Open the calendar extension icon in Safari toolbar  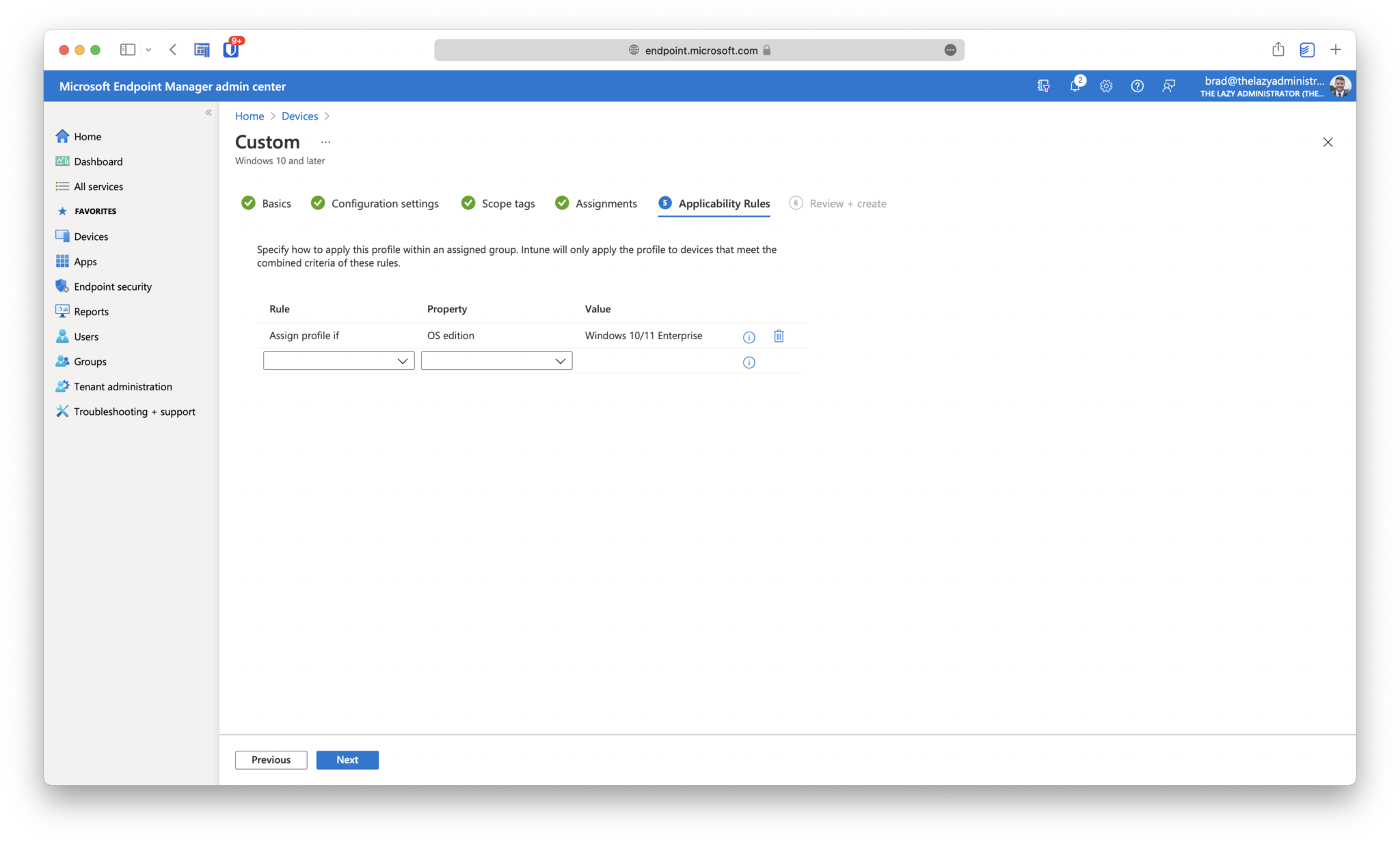point(202,50)
